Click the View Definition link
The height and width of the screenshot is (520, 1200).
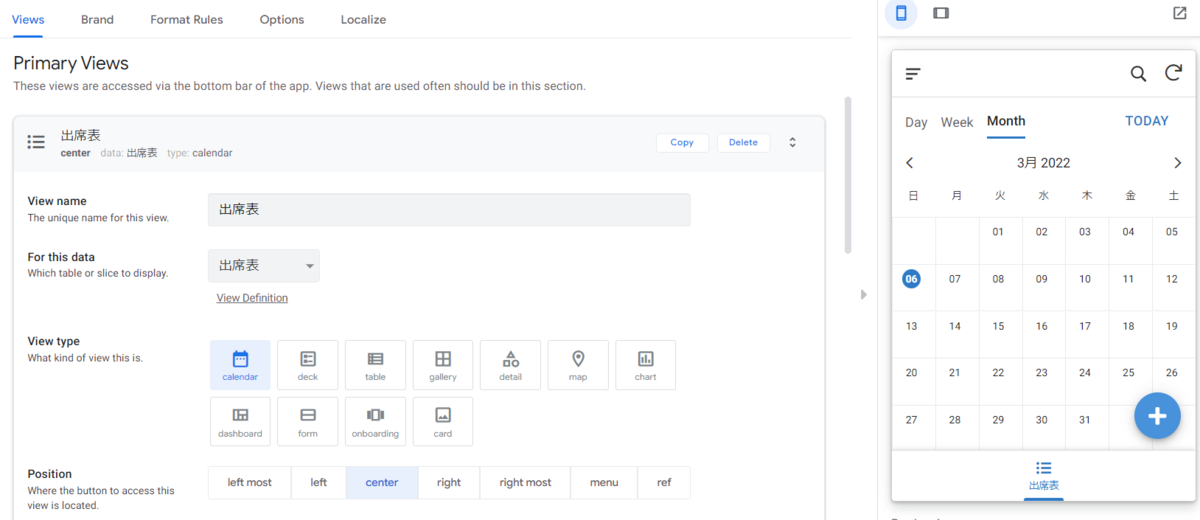pos(252,298)
